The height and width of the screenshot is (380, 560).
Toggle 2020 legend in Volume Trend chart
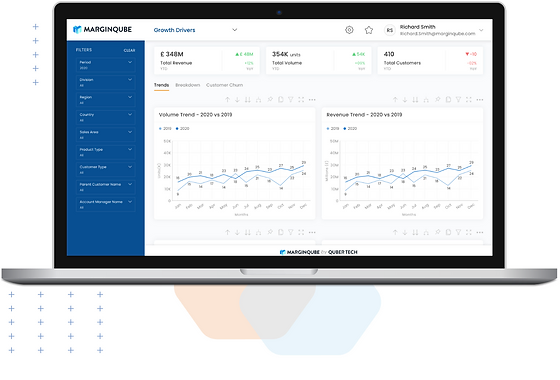(x=182, y=129)
